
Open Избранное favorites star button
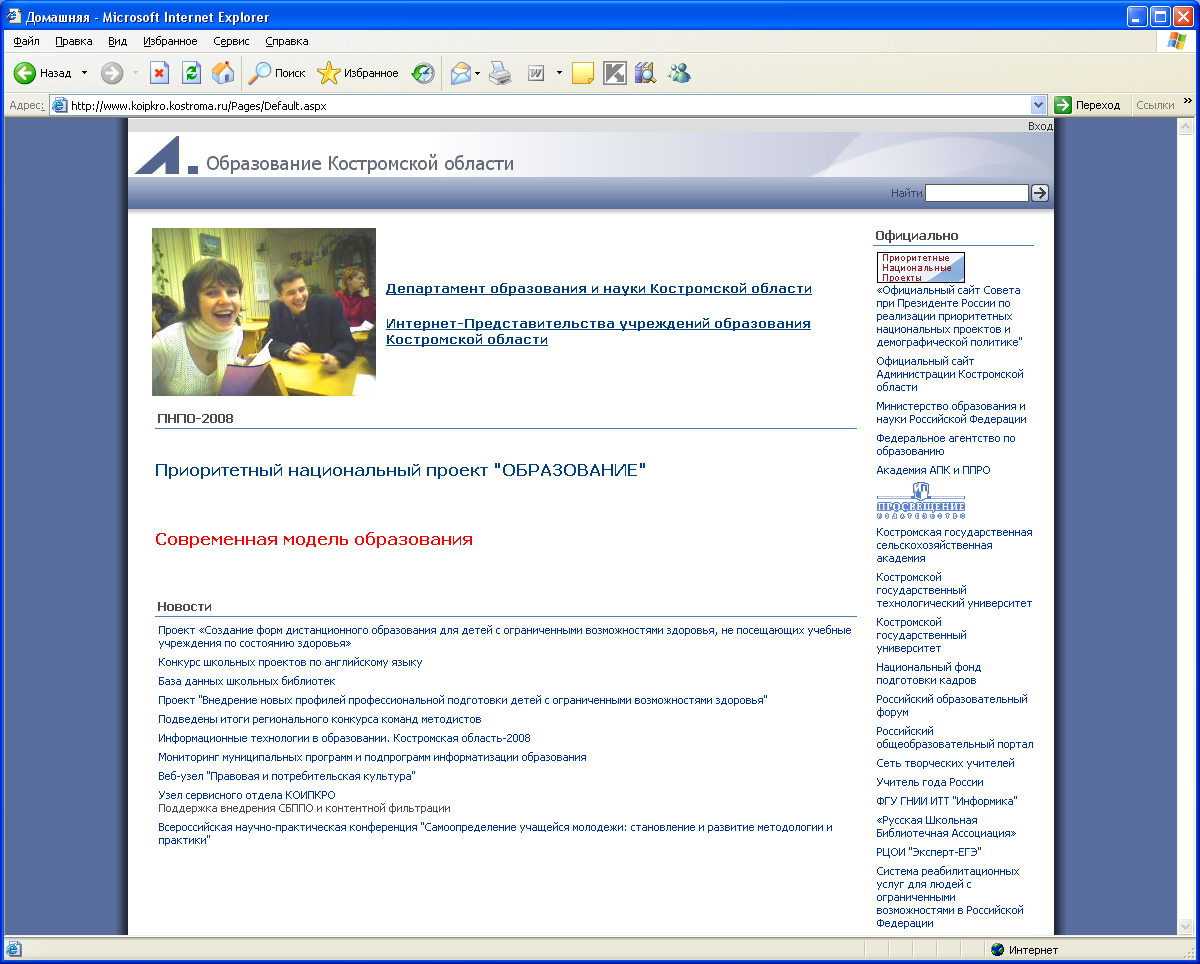point(357,73)
